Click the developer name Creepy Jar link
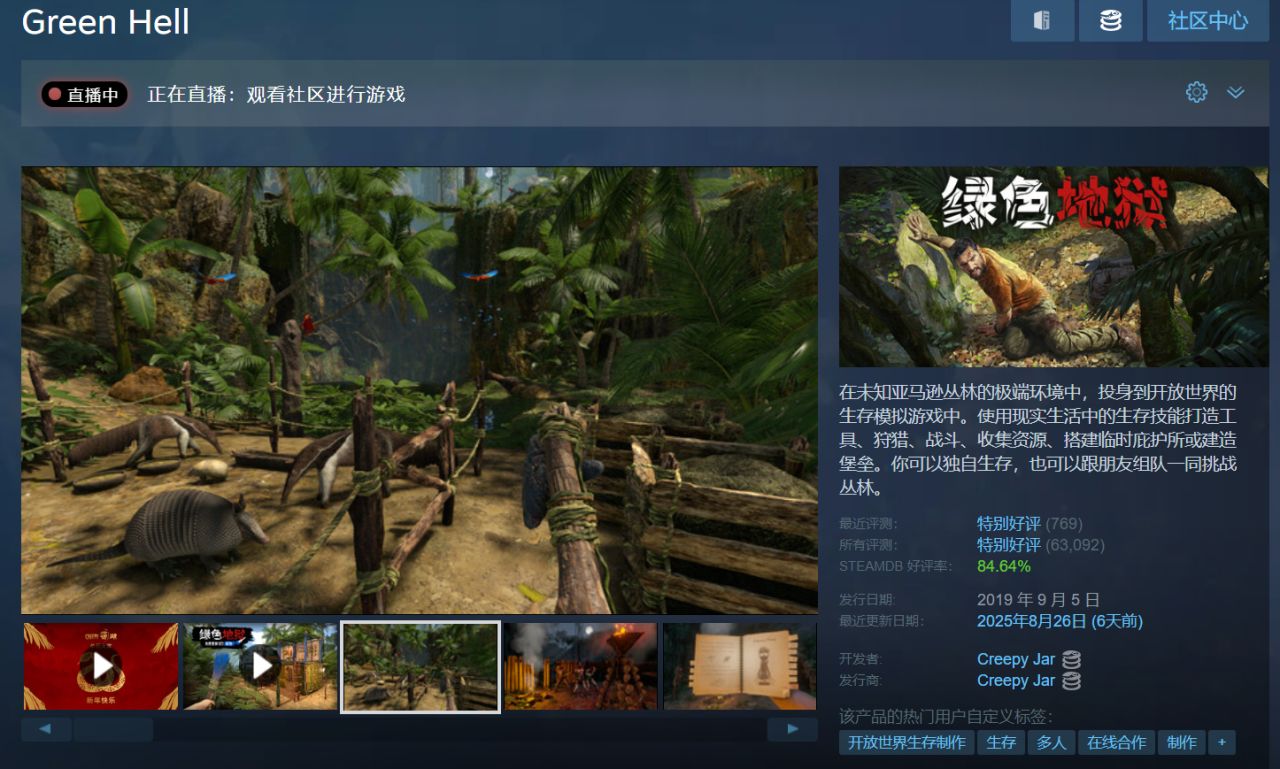 pos(1016,659)
